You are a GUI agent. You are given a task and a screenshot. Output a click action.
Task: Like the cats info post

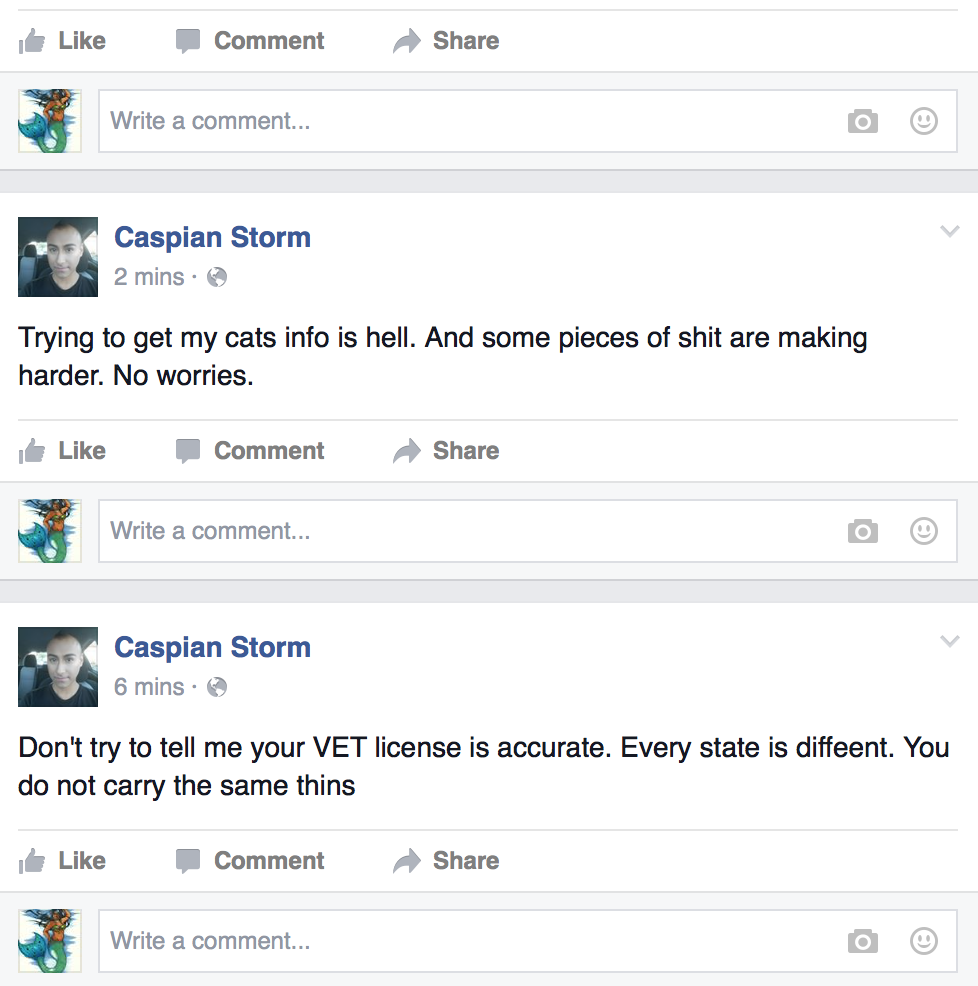(x=63, y=451)
